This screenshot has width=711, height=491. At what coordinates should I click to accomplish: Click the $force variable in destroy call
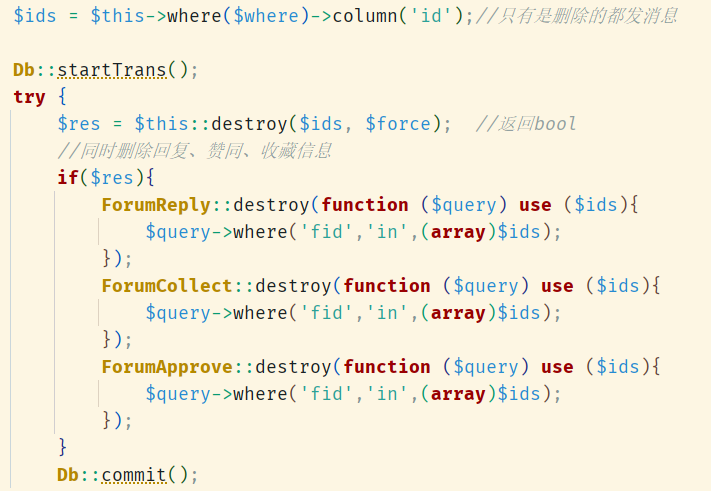click(398, 124)
